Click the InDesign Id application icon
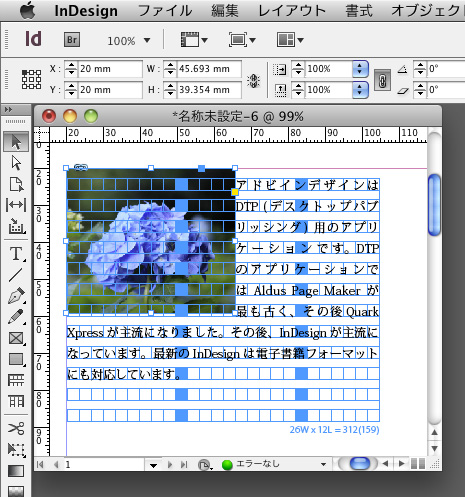Image resolution: width=465 pixels, height=497 pixels. 33,39
